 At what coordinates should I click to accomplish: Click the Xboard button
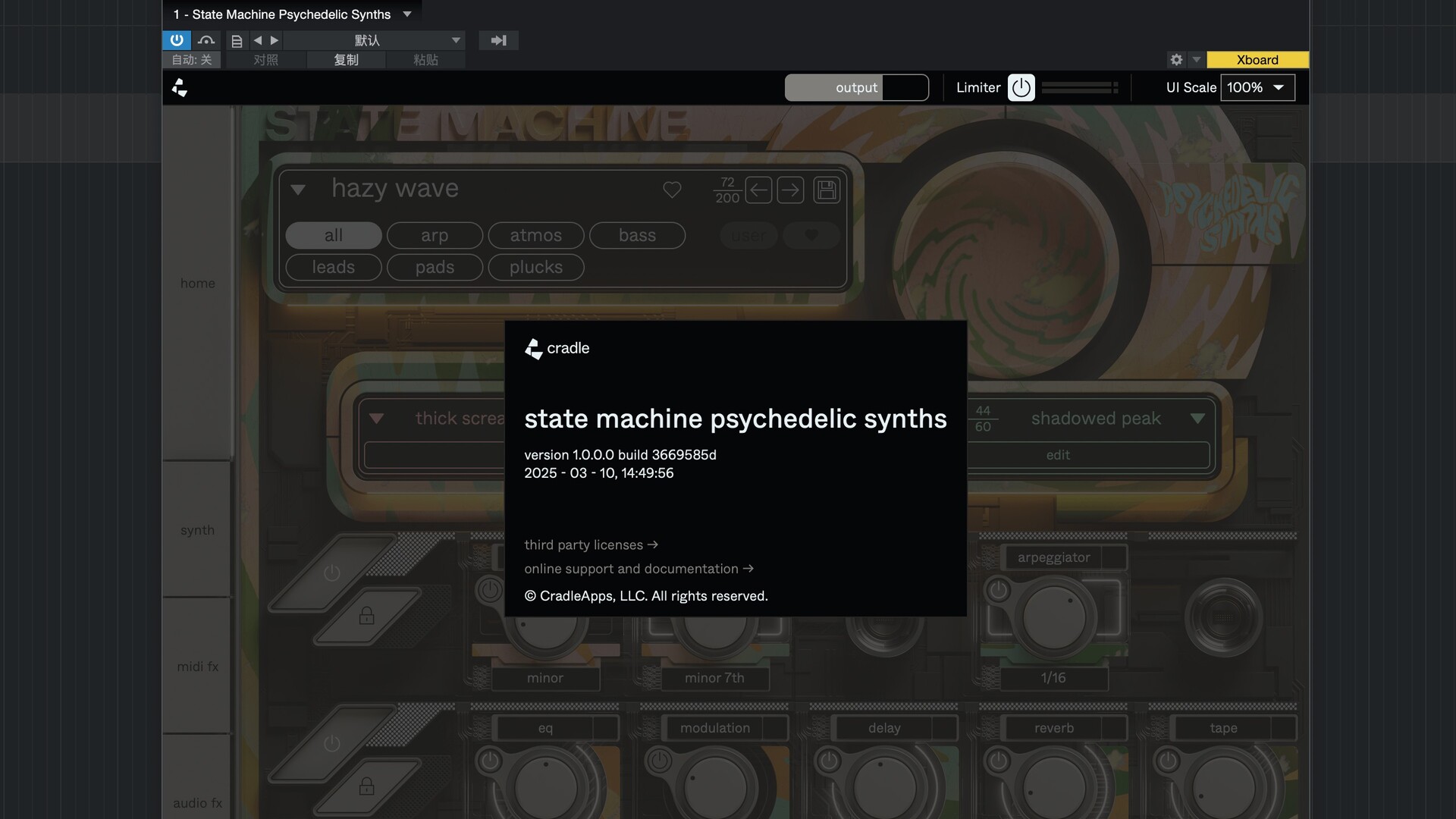click(1257, 60)
